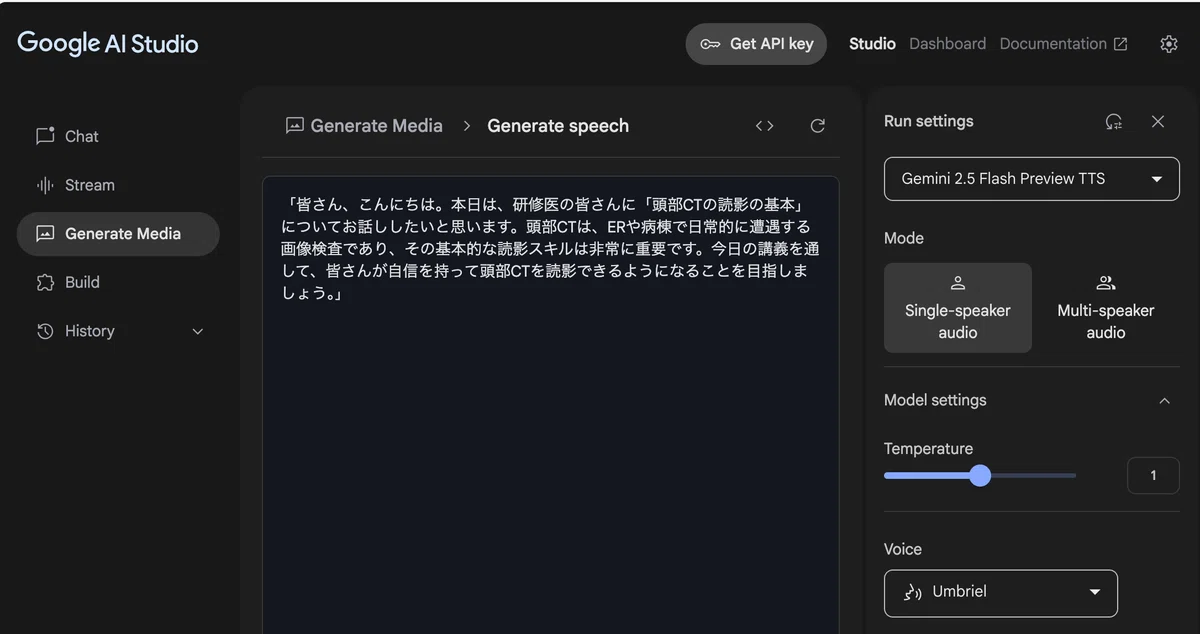
Task: Click the Temperature label
Action: tap(929, 449)
